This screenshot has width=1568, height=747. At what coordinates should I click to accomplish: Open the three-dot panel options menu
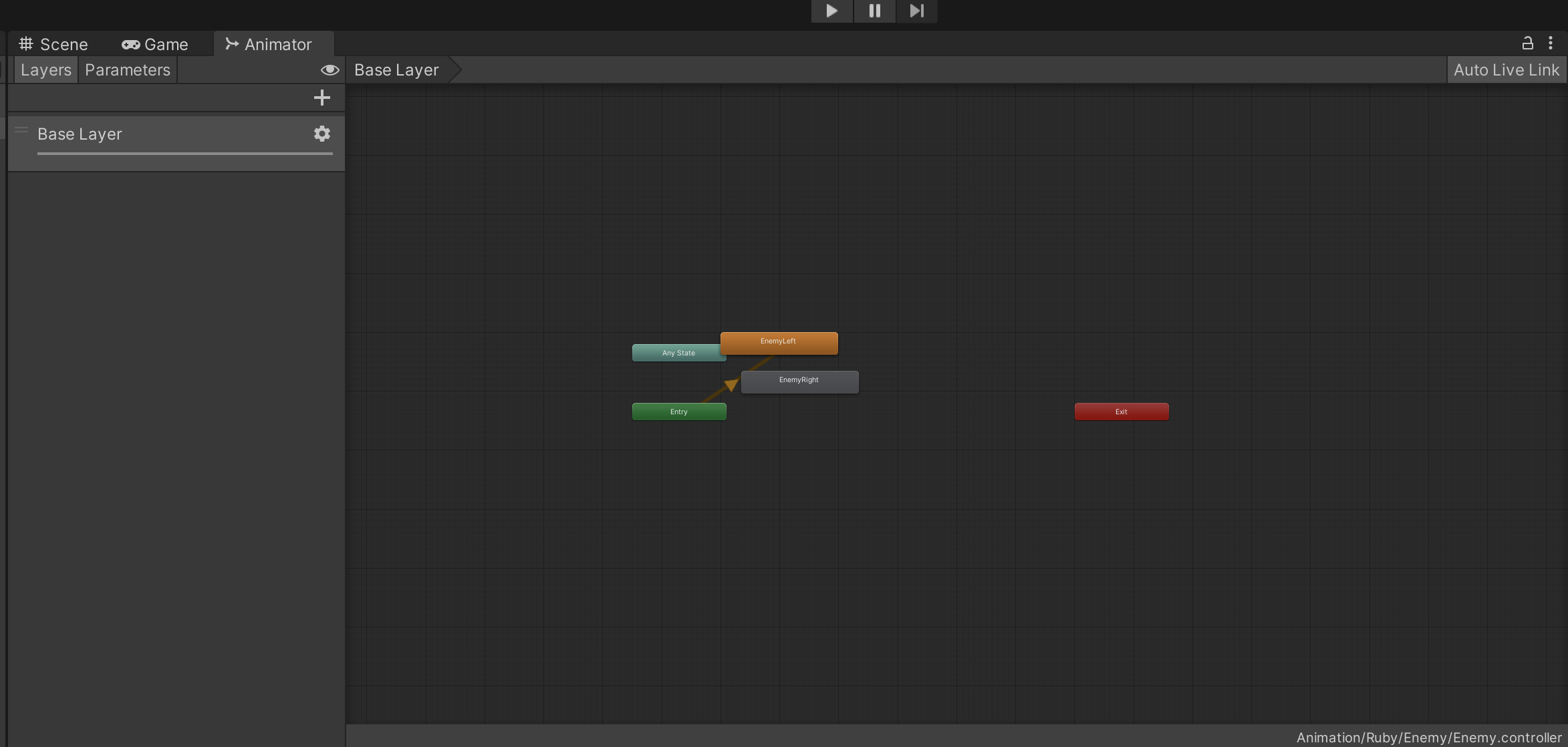point(1551,43)
